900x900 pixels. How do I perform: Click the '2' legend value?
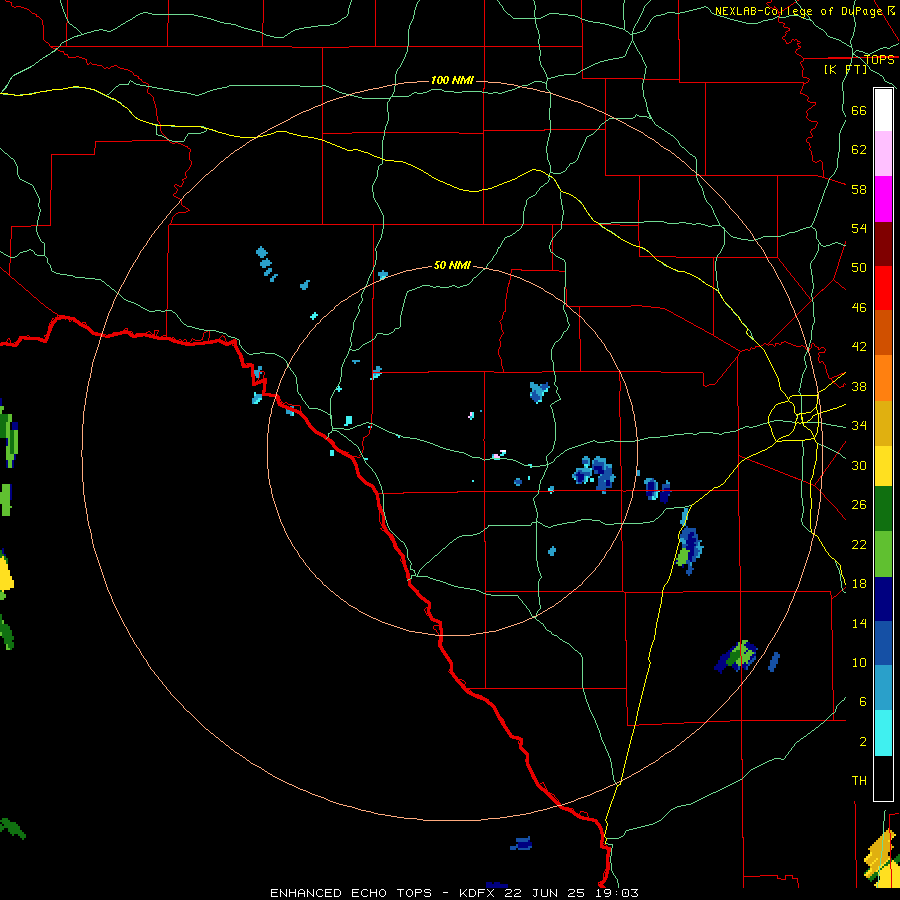[x=863, y=742]
